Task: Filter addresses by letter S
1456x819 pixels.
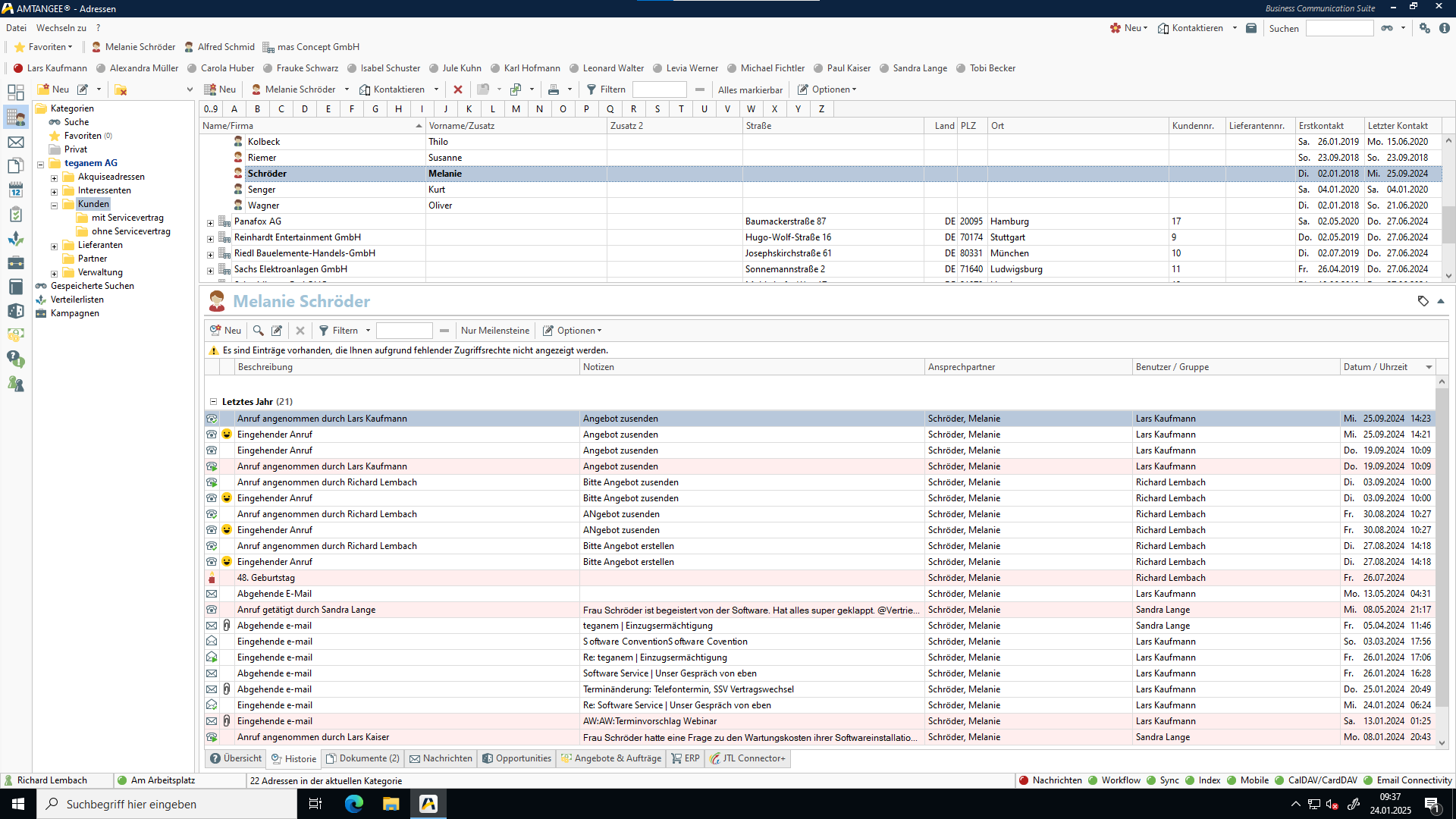Action: pos(657,108)
